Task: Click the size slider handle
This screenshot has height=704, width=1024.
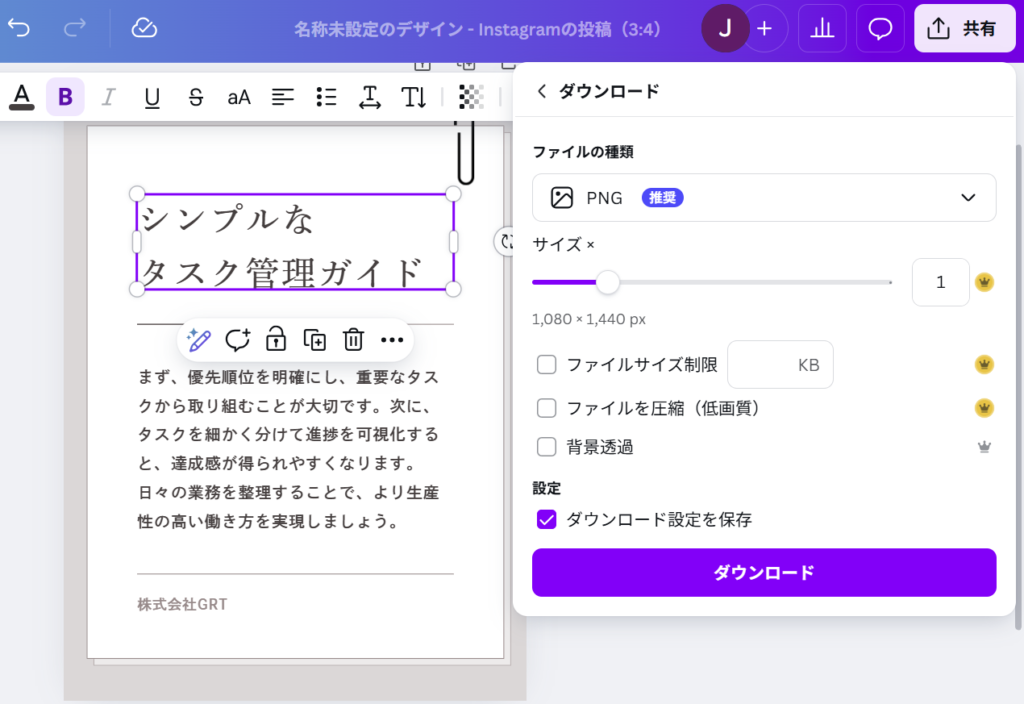Action: [x=608, y=282]
